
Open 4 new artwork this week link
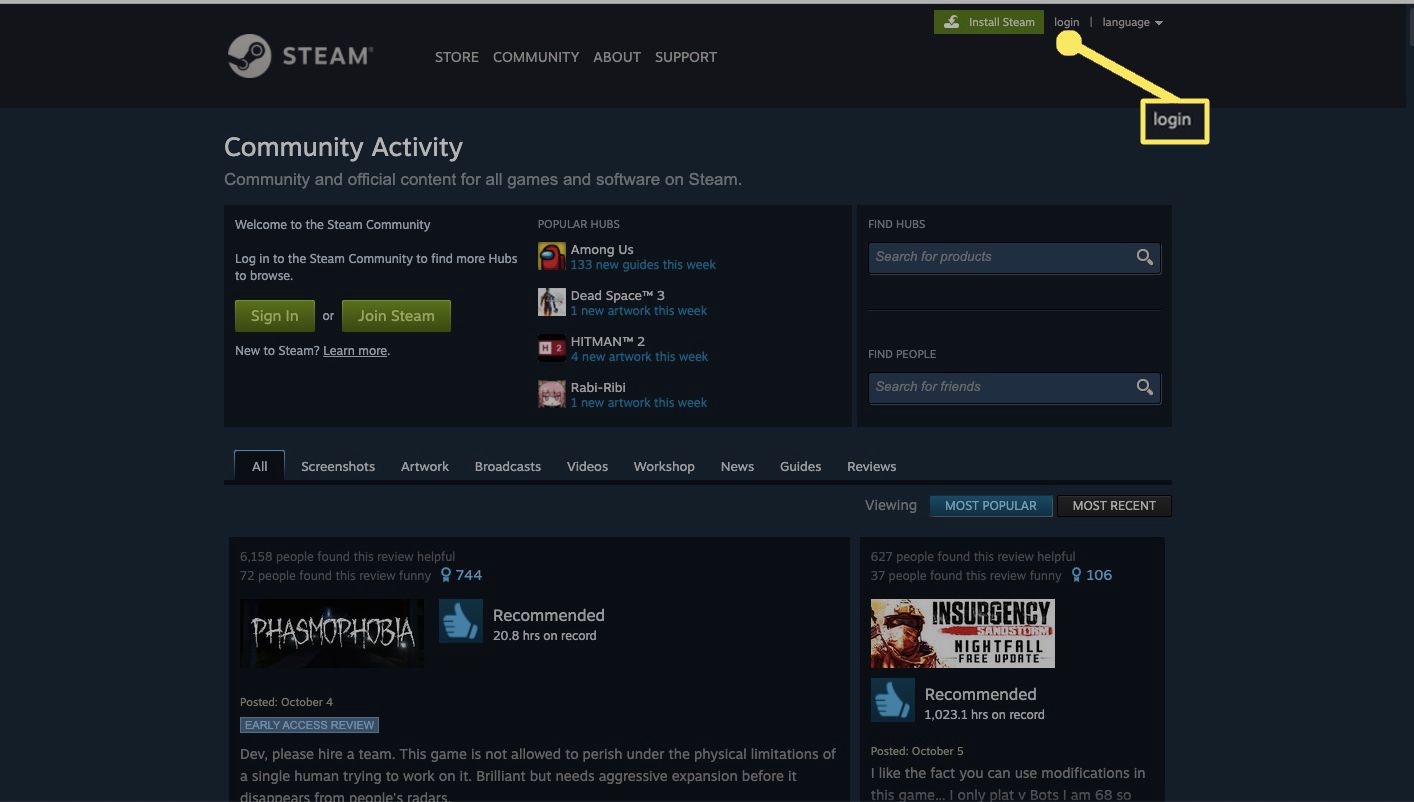[x=639, y=357]
